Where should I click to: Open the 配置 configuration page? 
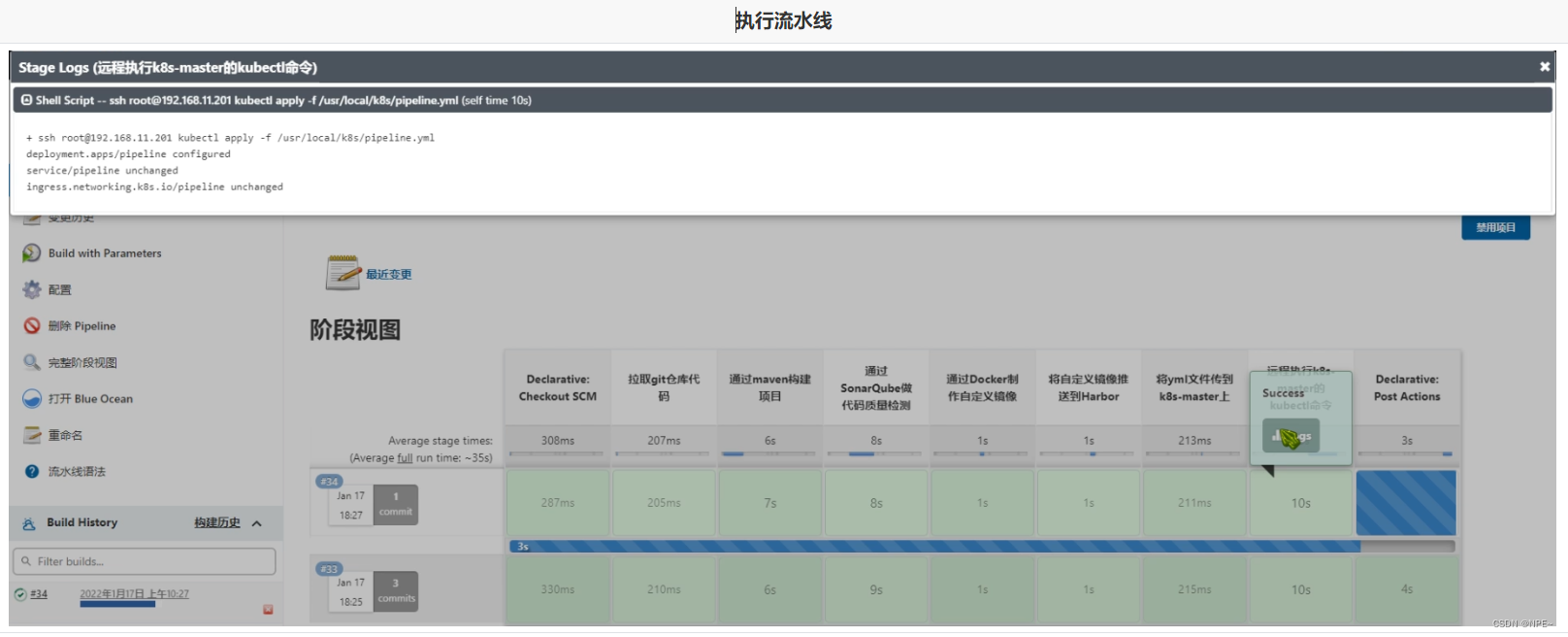click(60, 290)
